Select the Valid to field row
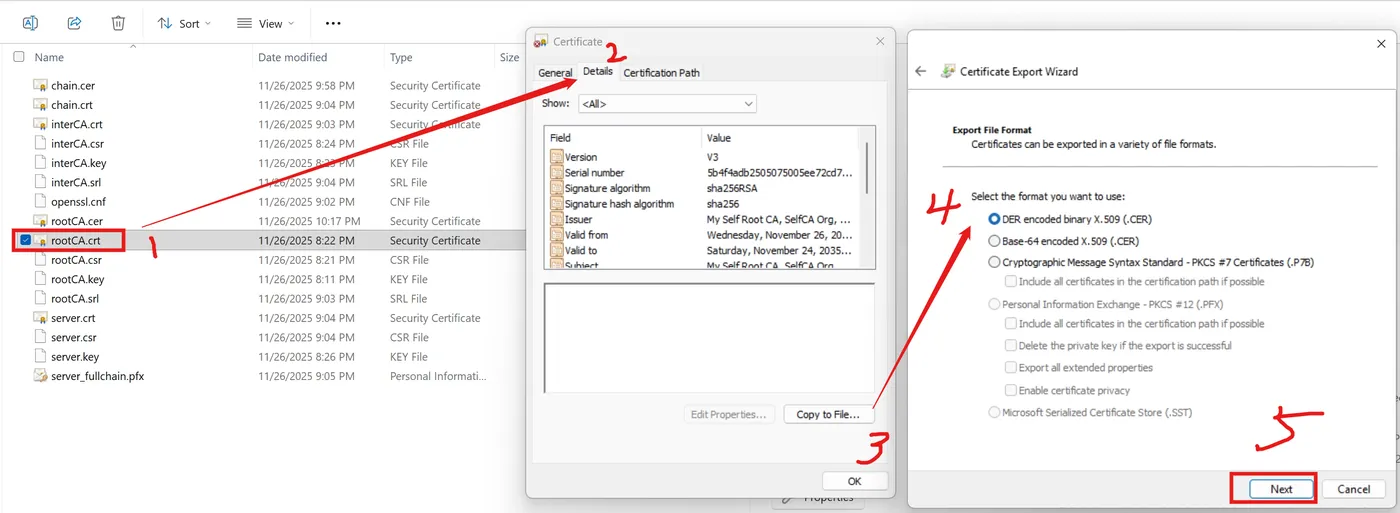This screenshot has height=513, width=1400. pyautogui.click(x=703, y=250)
